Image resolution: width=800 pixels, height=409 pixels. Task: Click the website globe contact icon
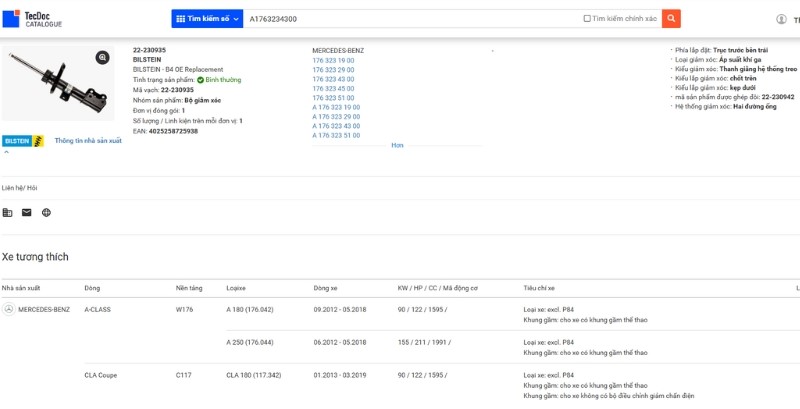(x=46, y=213)
